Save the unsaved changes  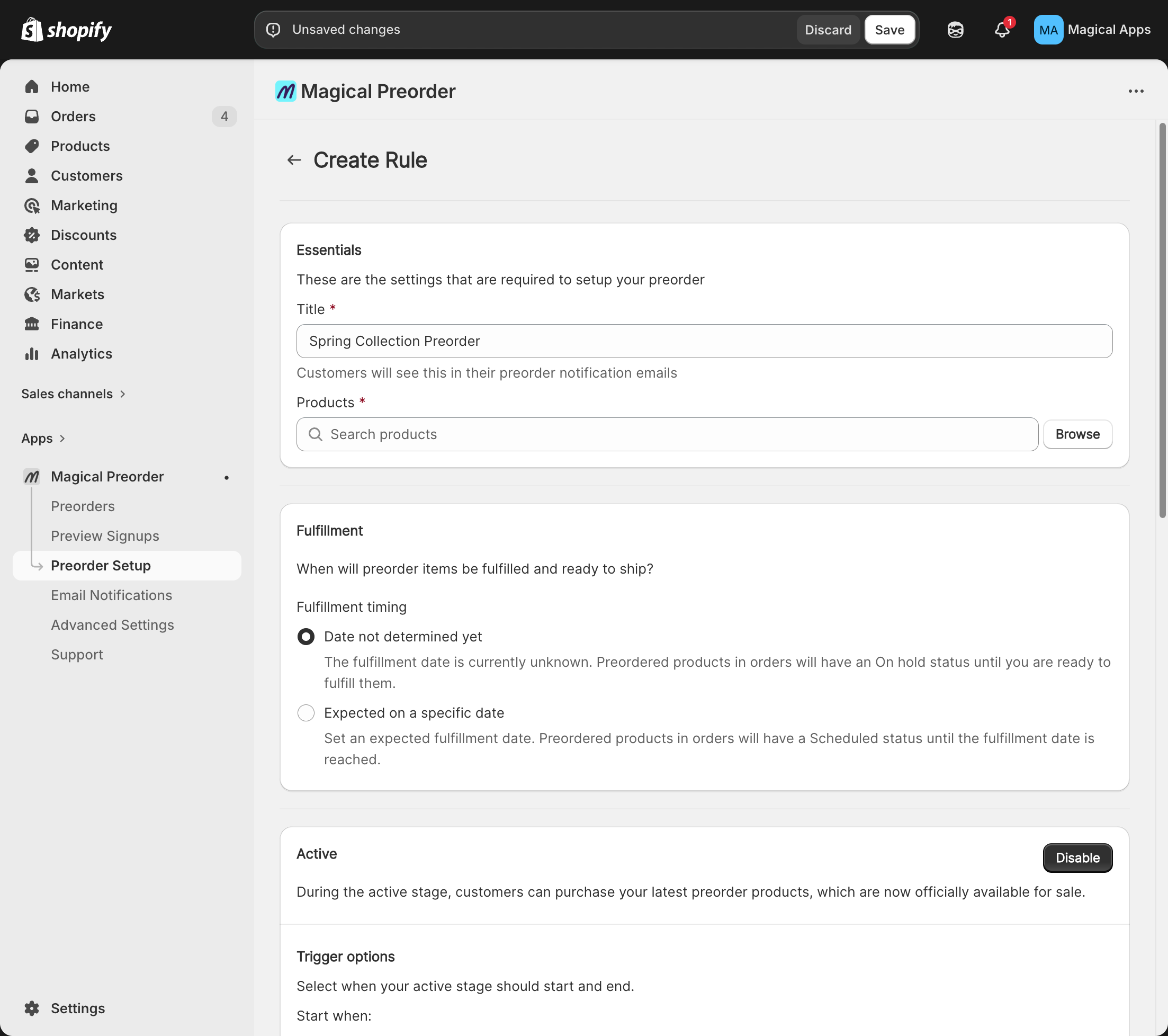pos(889,29)
